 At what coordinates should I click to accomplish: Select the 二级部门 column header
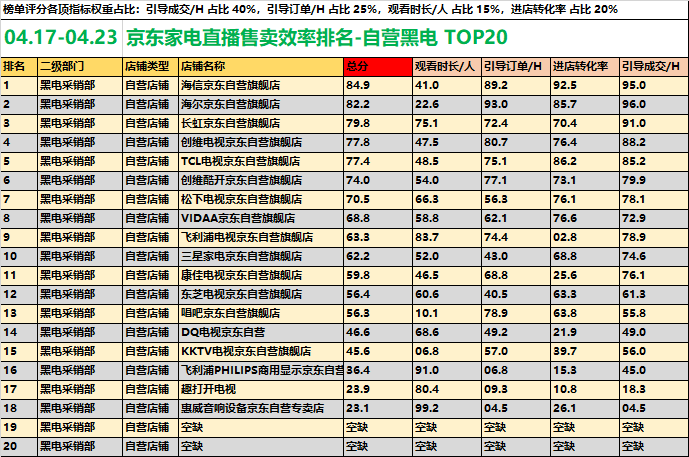tap(80, 66)
